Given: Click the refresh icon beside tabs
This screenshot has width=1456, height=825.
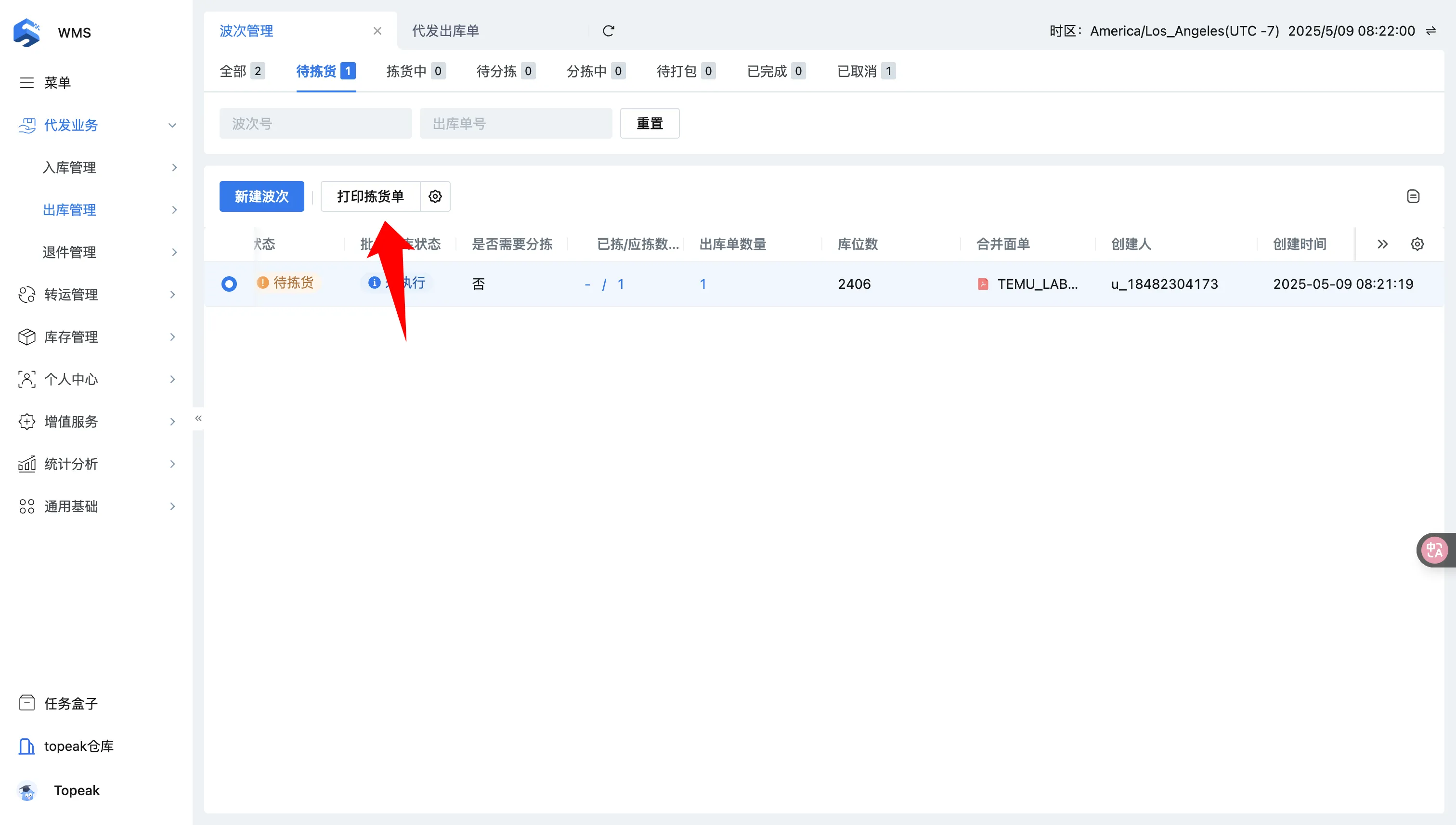Looking at the screenshot, I should (x=608, y=31).
